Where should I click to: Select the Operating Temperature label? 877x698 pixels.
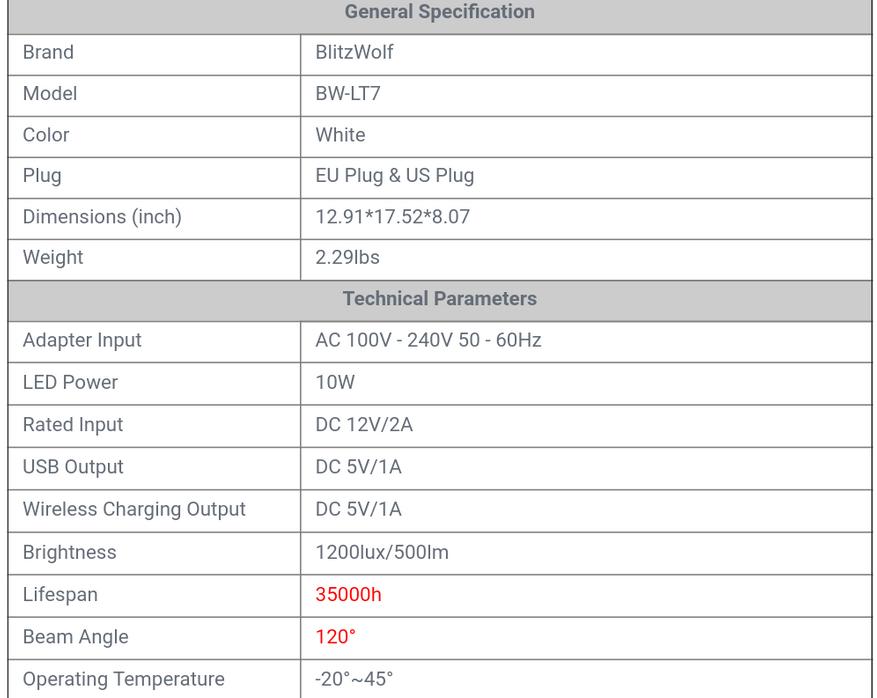tap(124, 680)
